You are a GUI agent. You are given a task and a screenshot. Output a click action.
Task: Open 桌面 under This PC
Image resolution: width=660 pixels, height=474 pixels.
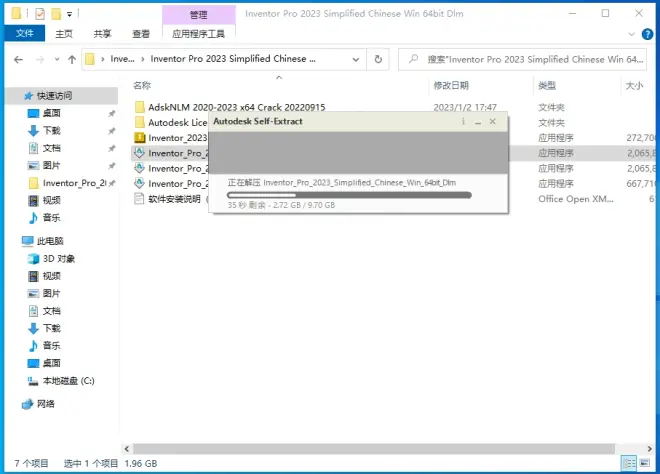(51, 363)
